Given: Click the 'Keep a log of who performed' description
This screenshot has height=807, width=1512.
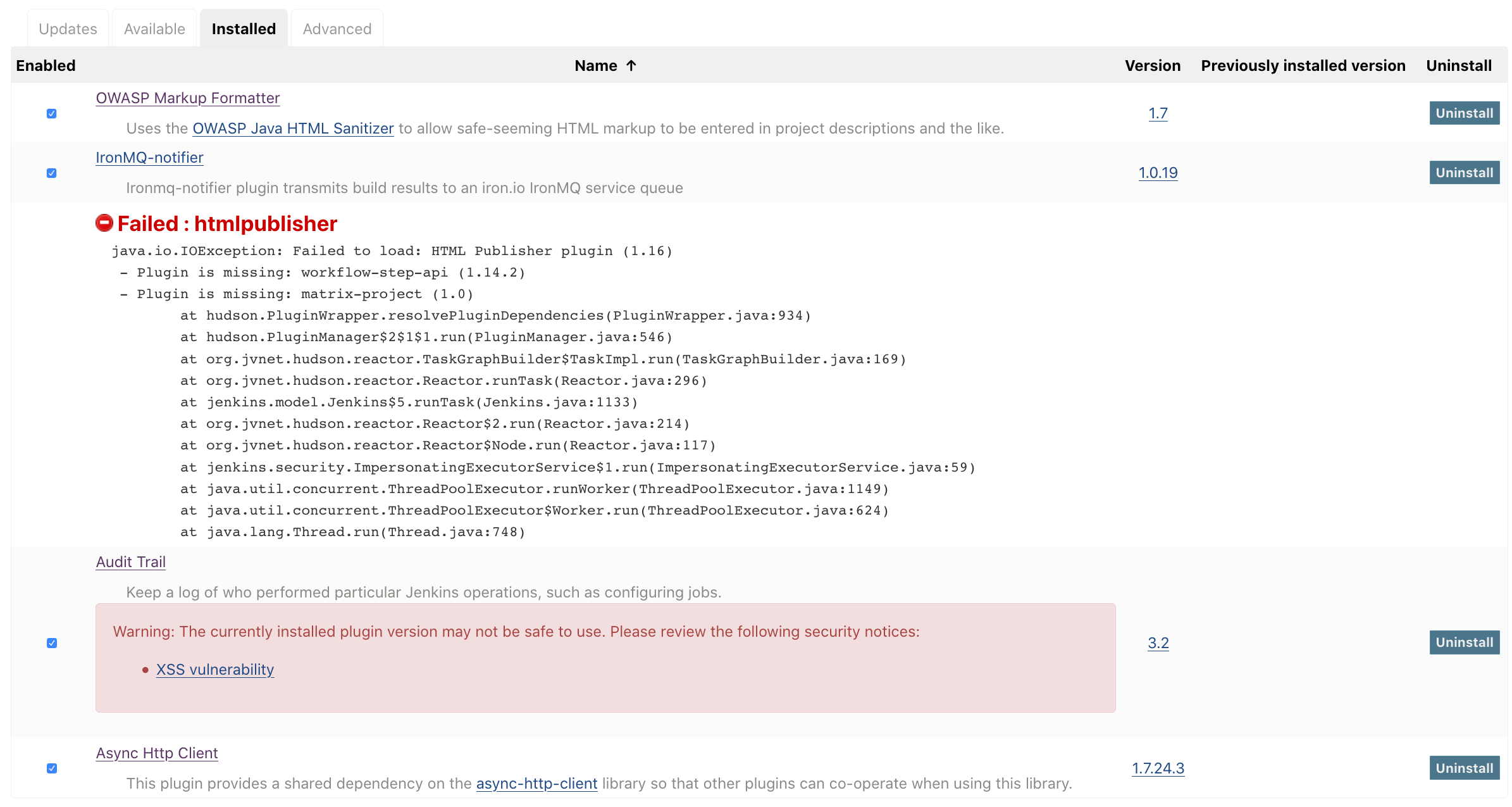Looking at the screenshot, I should tap(424, 592).
